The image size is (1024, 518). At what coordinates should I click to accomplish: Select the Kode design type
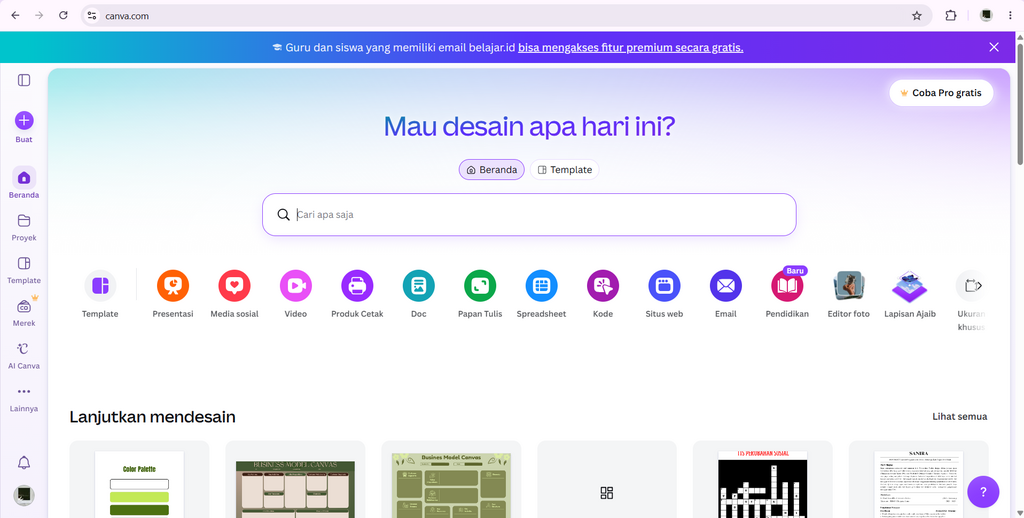tap(603, 285)
